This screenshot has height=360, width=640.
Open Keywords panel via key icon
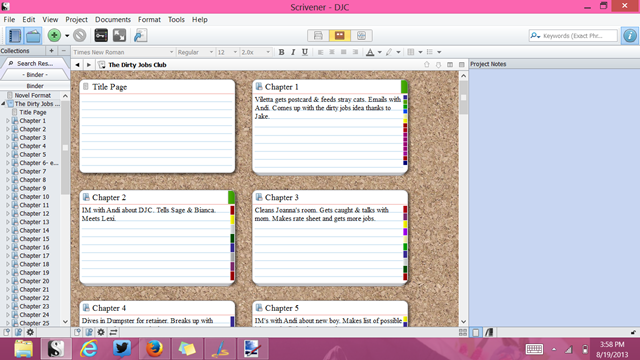(x=101, y=36)
